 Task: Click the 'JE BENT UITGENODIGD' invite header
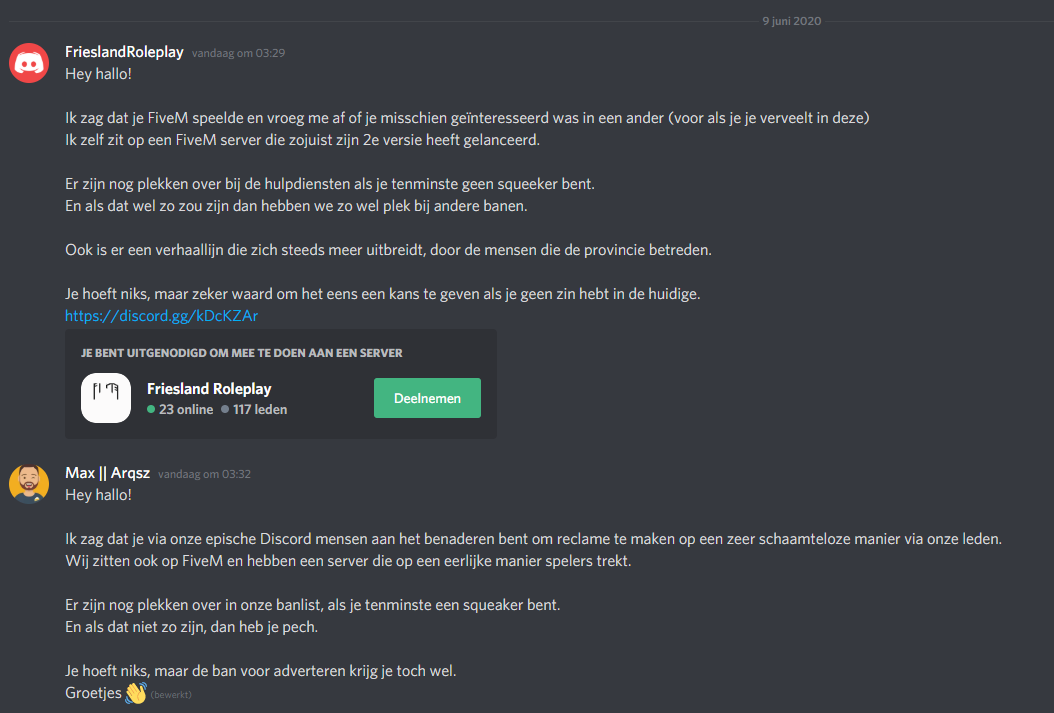coord(242,353)
